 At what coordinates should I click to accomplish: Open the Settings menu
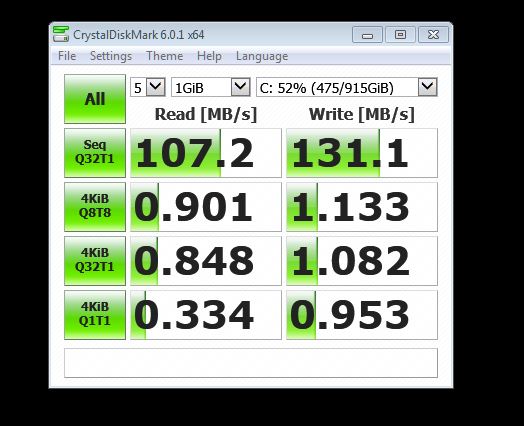111,56
